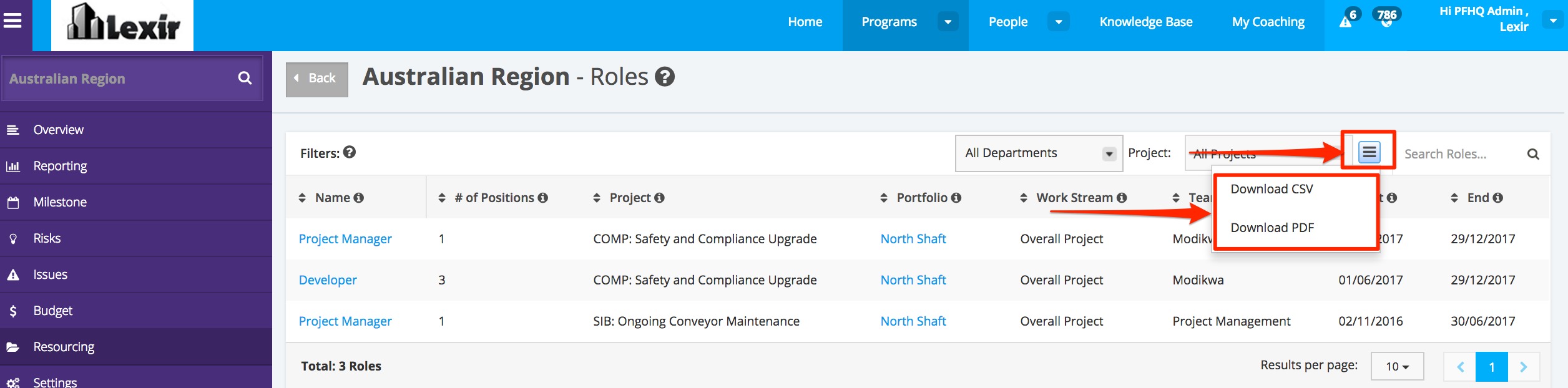Sort the table by Name column
This screenshot has width=1568, height=388.
tap(302, 198)
